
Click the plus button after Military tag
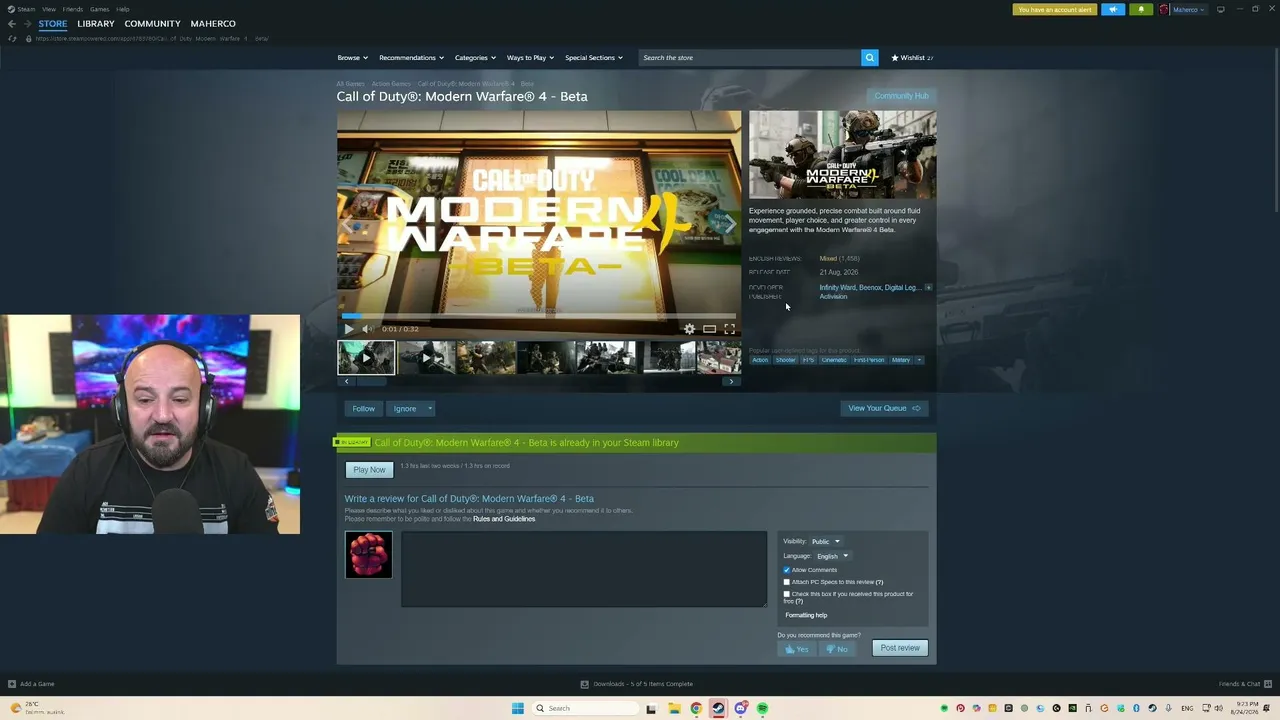point(919,360)
